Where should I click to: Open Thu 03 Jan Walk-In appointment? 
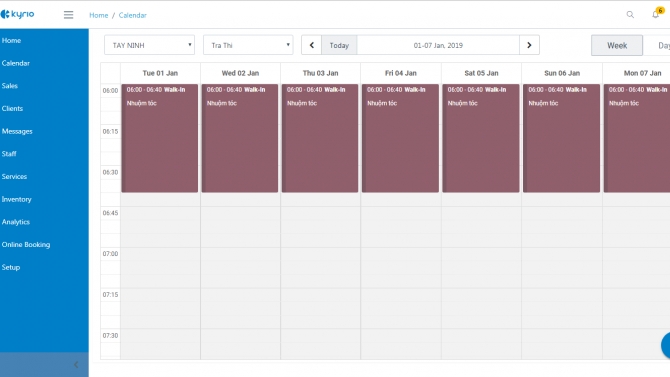point(320,138)
